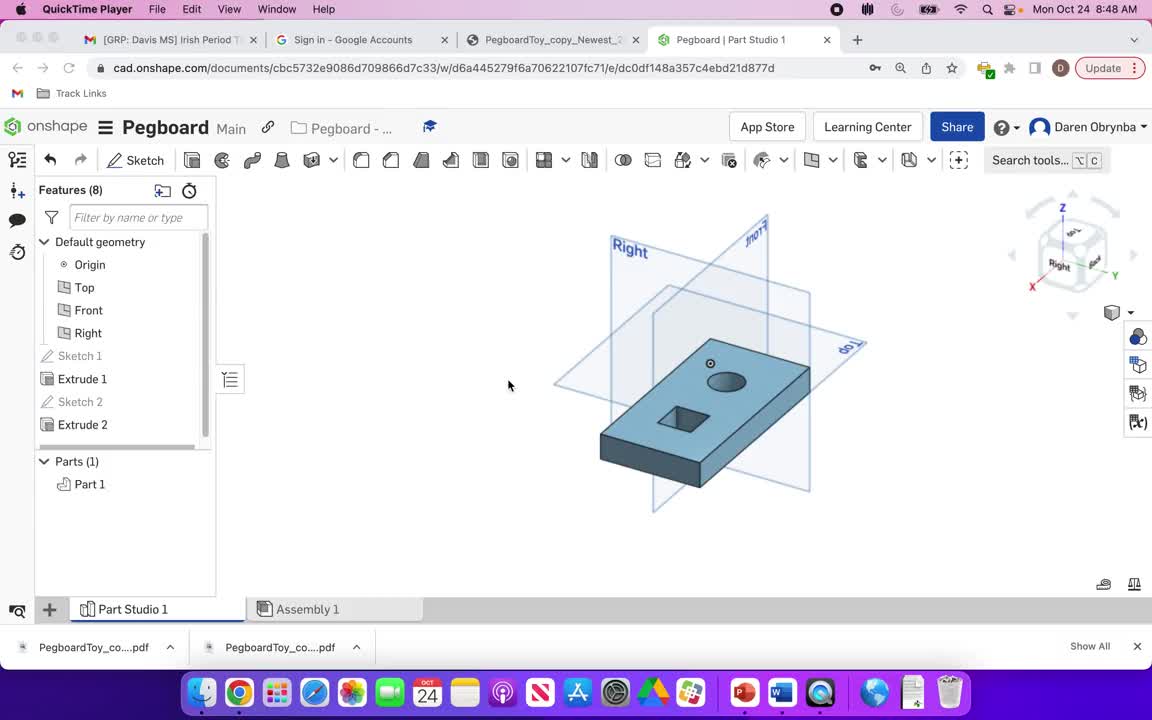Select the Transform tool
This screenshot has height=720, width=1152.
(683, 160)
